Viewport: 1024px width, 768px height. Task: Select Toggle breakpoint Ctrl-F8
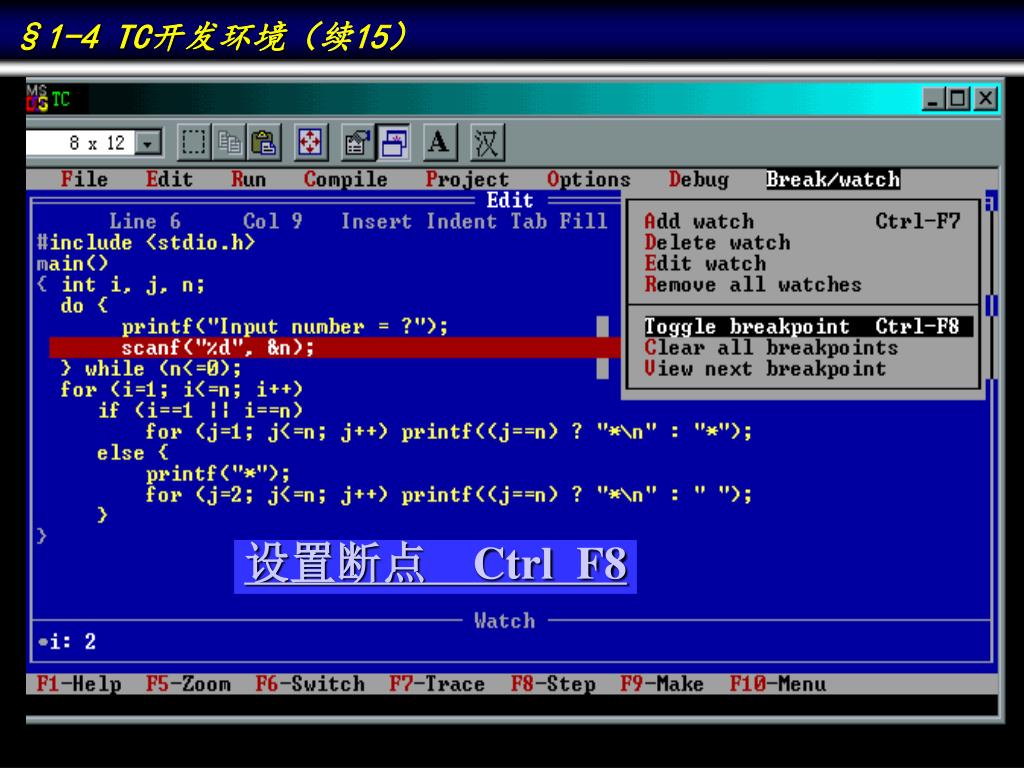808,326
